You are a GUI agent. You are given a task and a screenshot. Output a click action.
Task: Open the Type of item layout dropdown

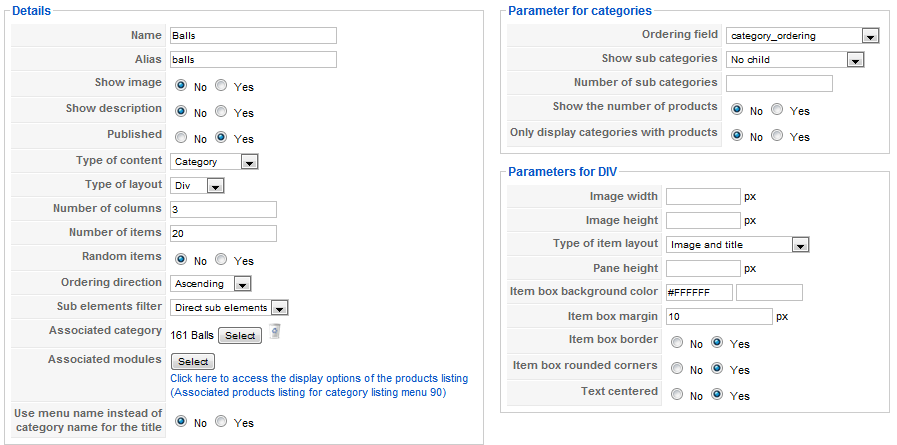click(x=738, y=245)
